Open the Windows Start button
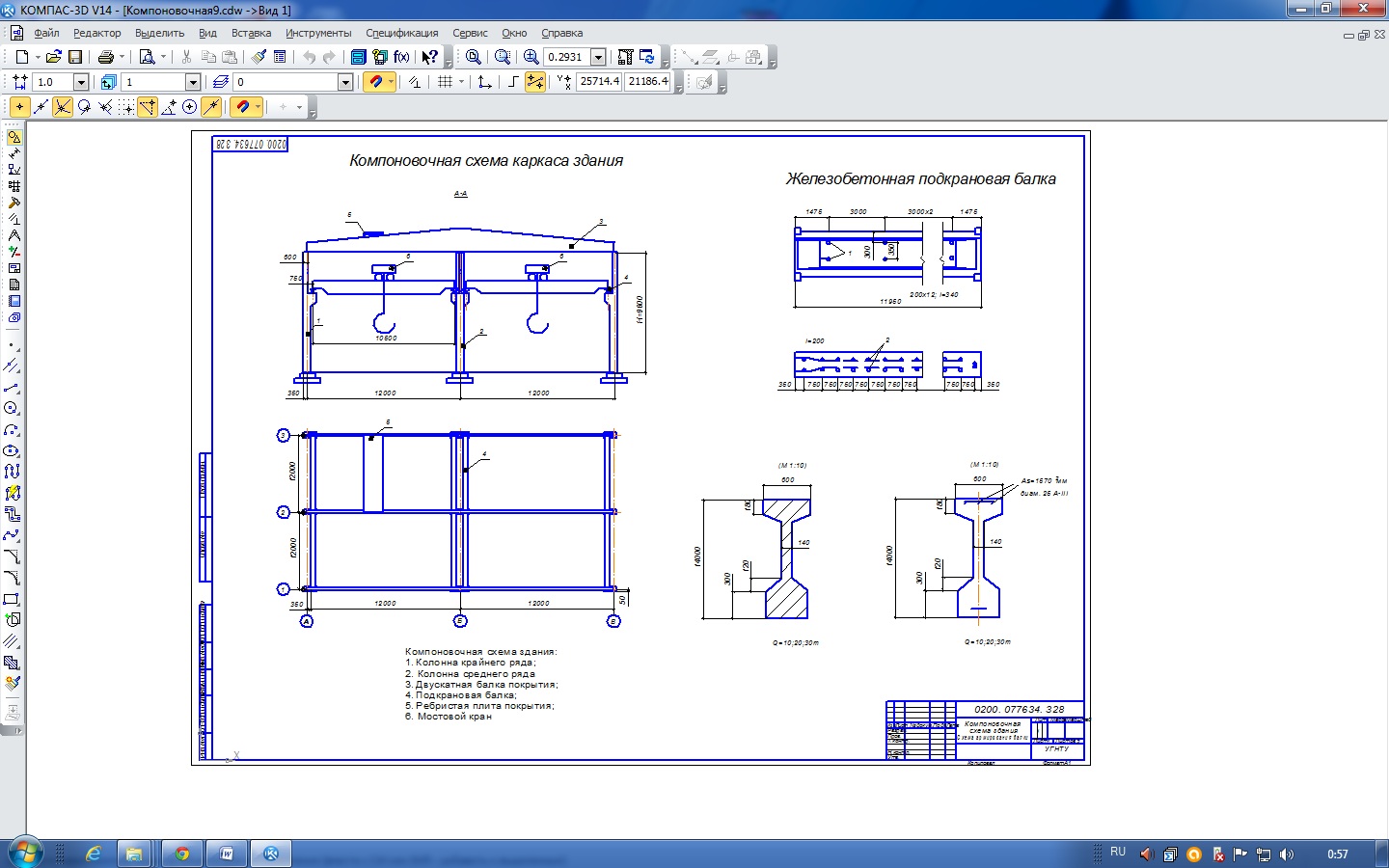1389x868 pixels. tap(23, 853)
